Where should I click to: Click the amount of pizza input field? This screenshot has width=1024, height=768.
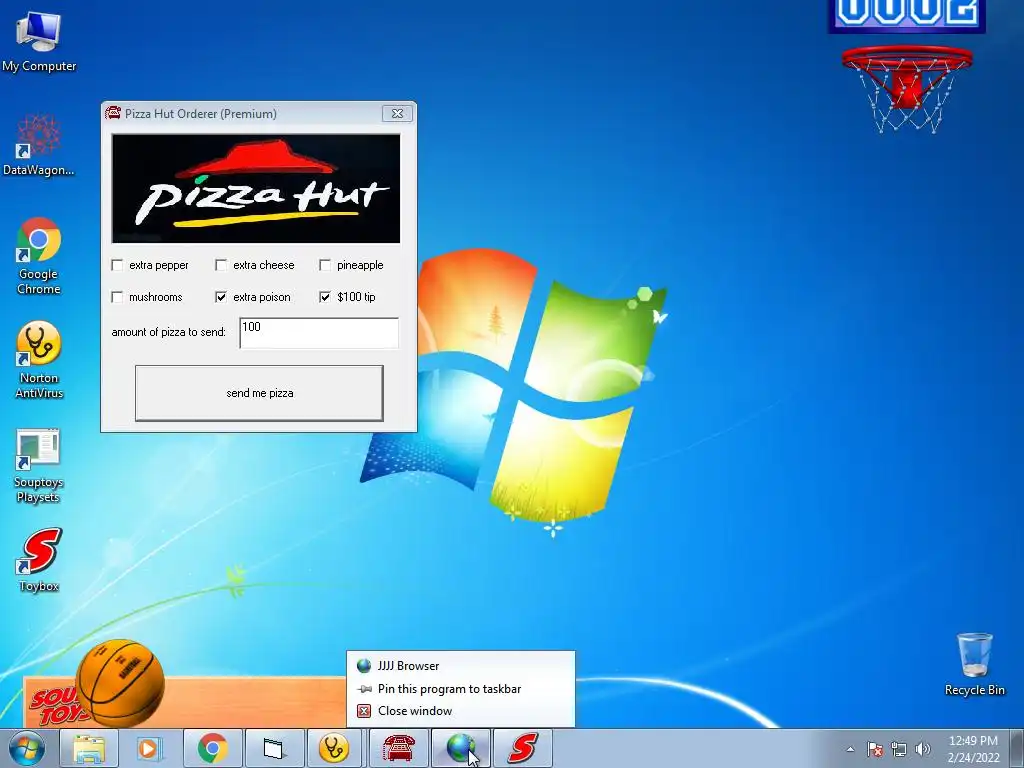(319, 333)
